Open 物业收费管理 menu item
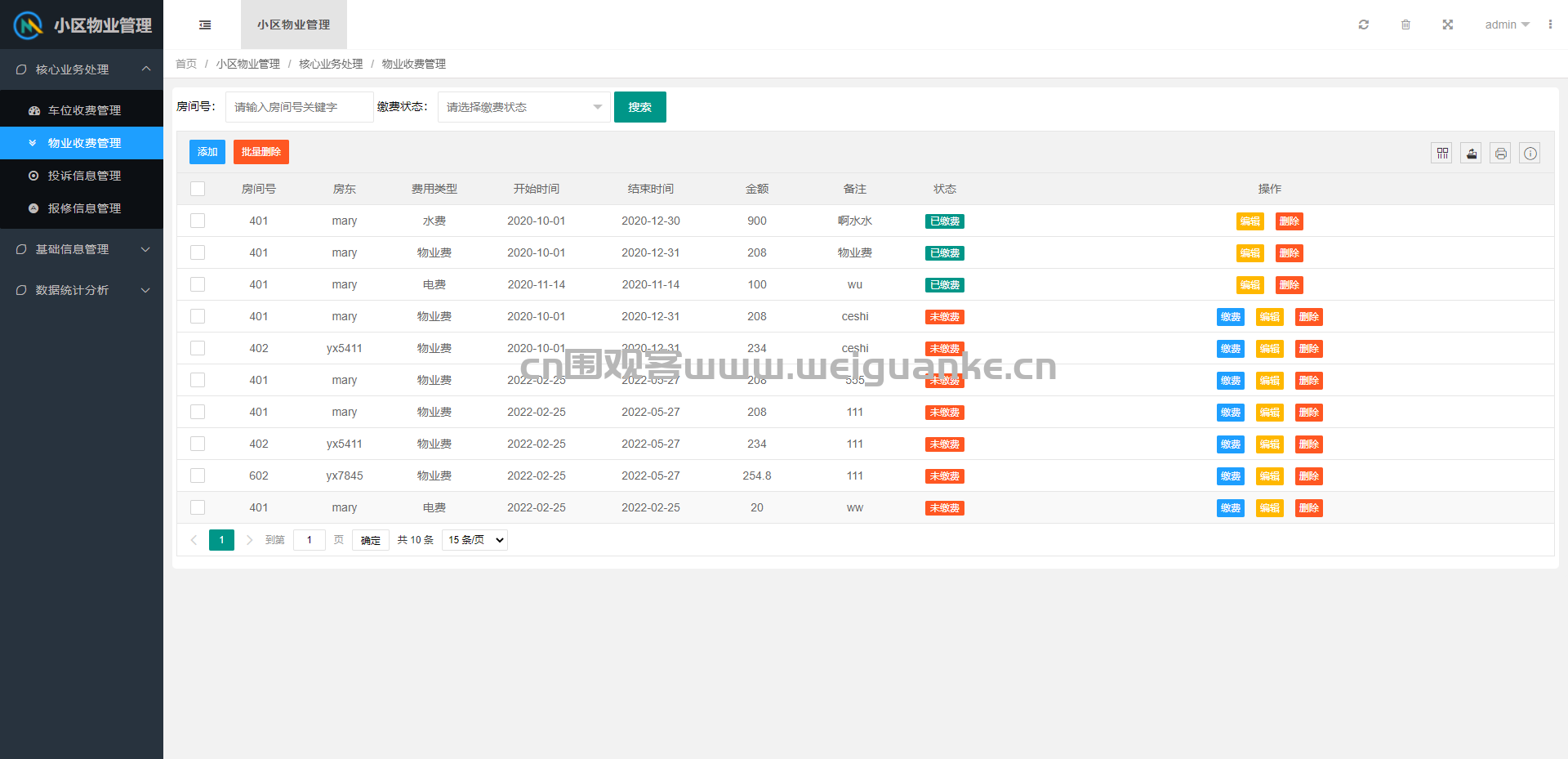Viewport: 1568px width, 759px height. click(82, 143)
